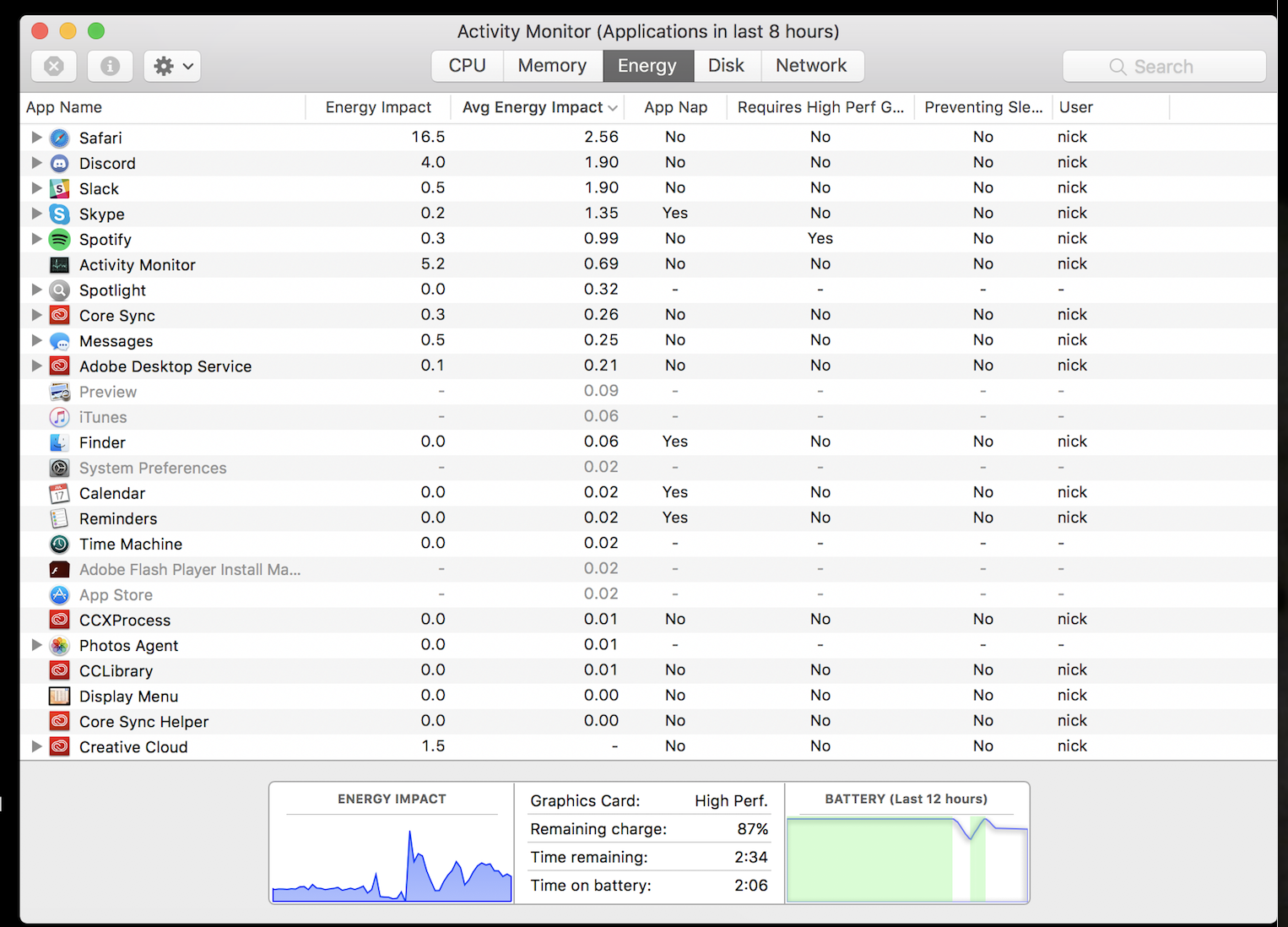
Task: Click the Messages bubble icon
Action: (59, 341)
